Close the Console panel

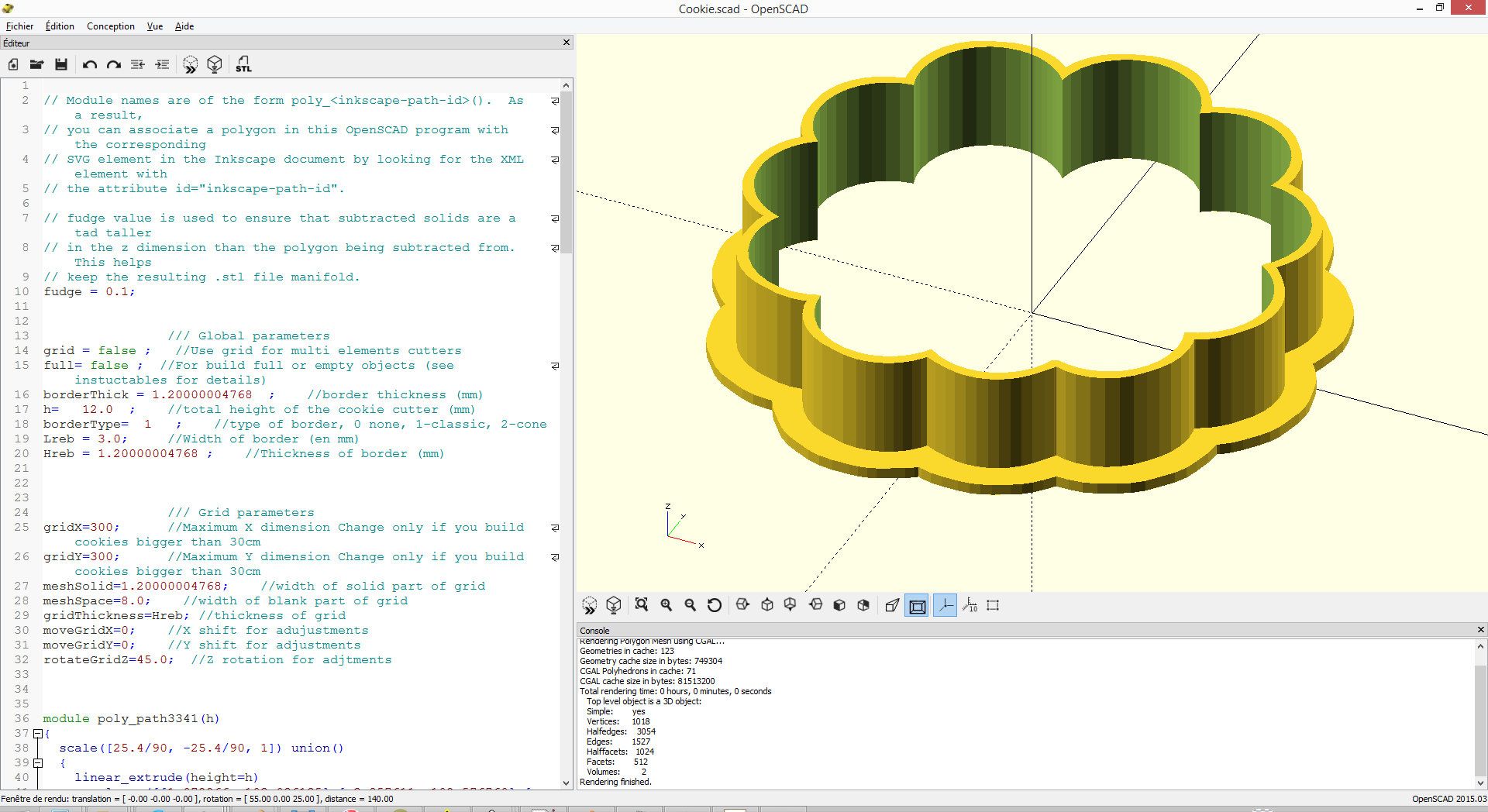point(1479,630)
